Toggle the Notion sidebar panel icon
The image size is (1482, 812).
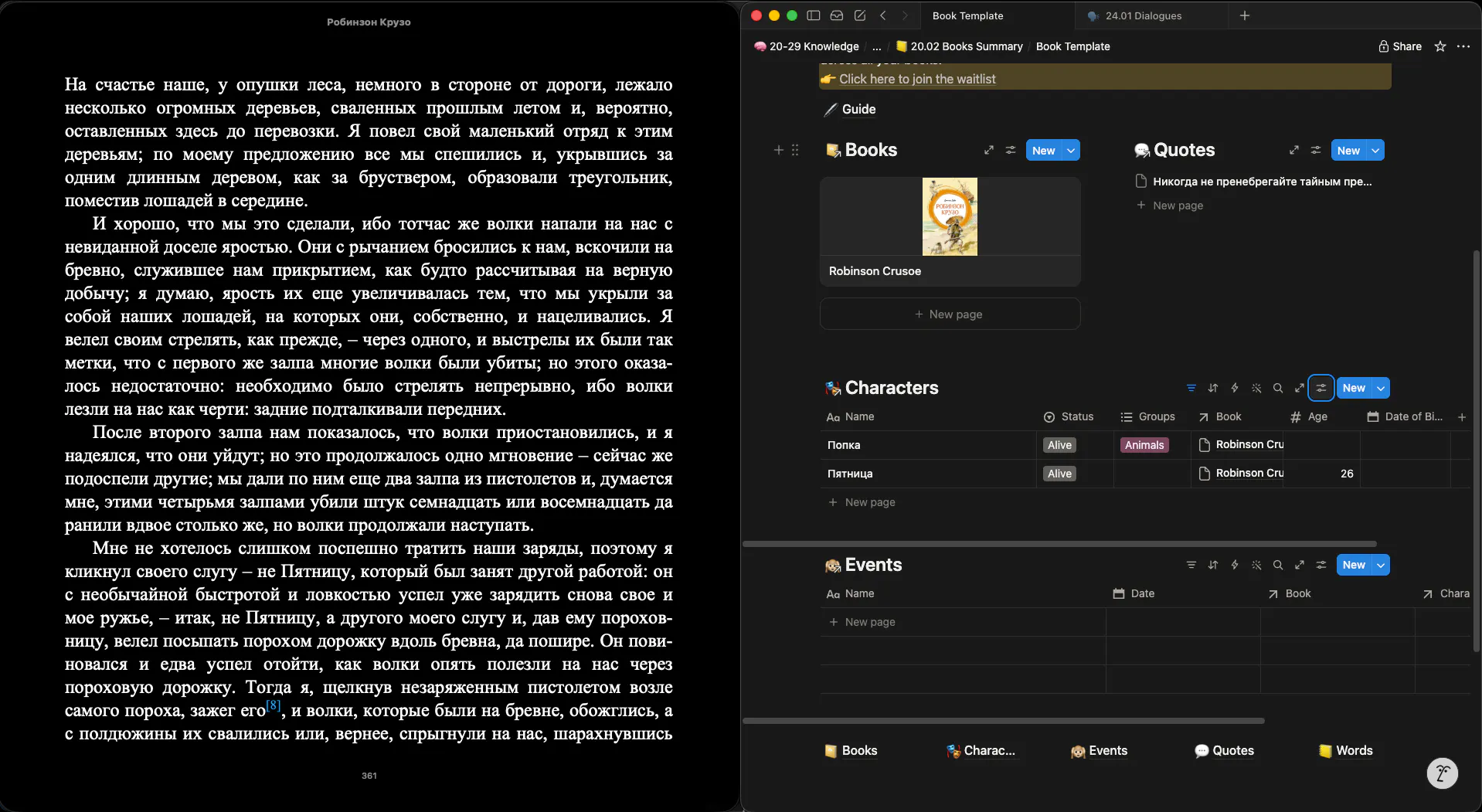(x=813, y=15)
